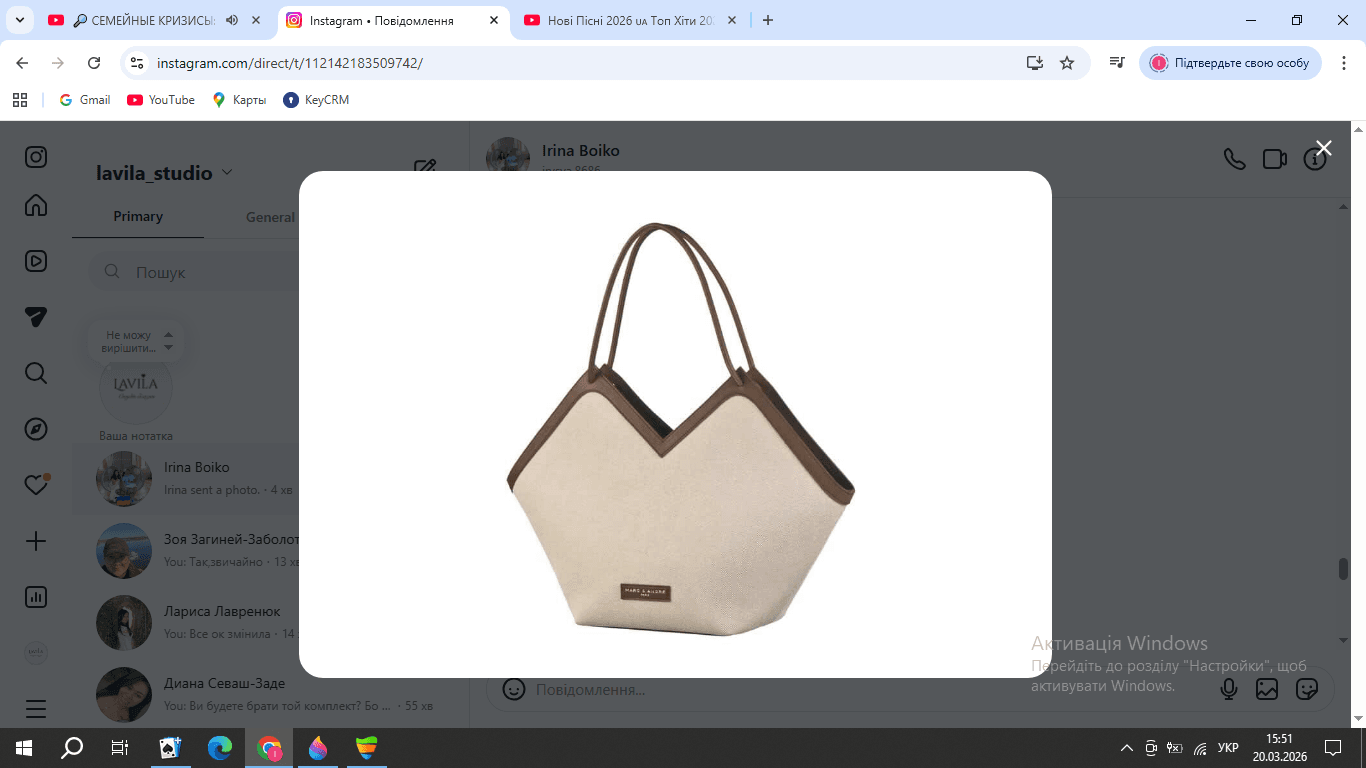Open Microsoft Edge from taskbar
This screenshot has width=1366, height=768.
pyautogui.click(x=220, y=747)
